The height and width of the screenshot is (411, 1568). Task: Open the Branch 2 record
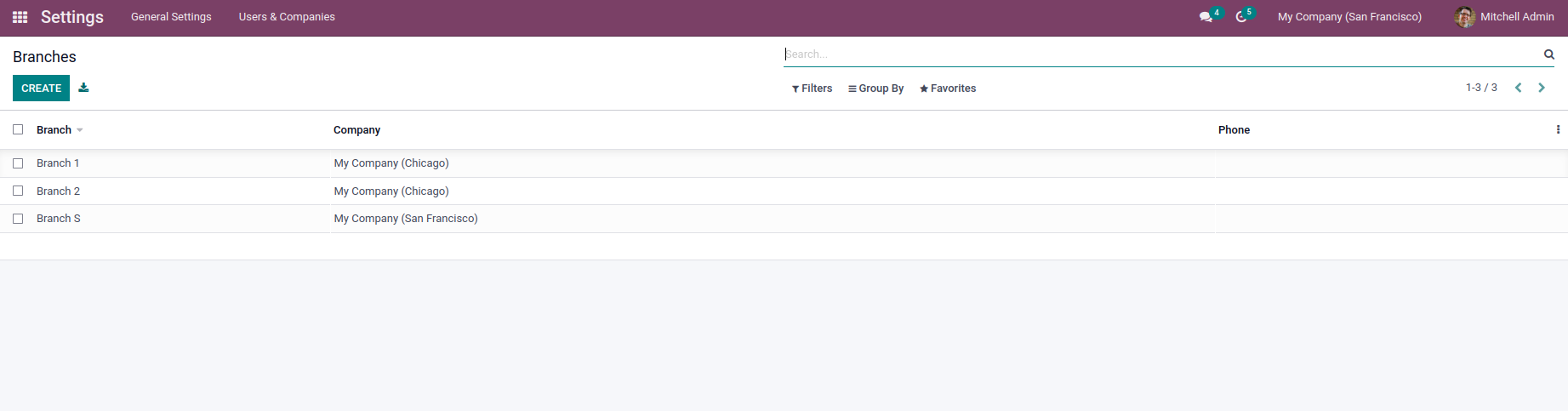[x=58, y=191]
